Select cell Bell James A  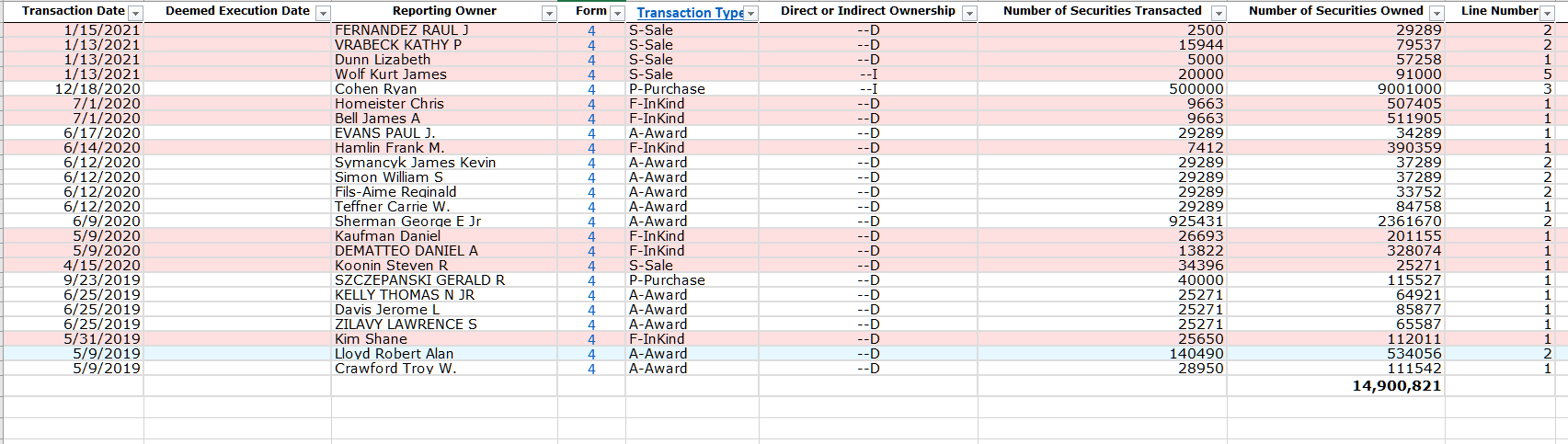[x=444, y=119]
